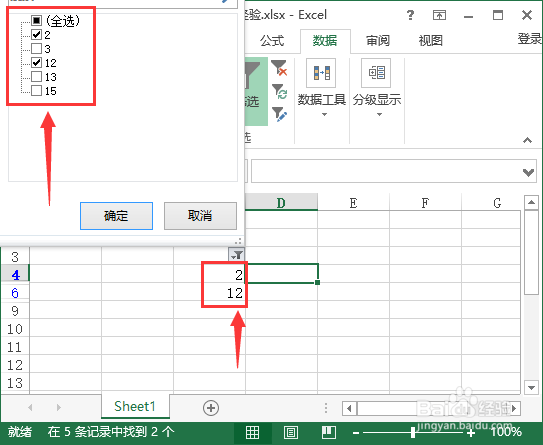Viewport: 543px width, 445px height.
Task: Click horizontal scrollbar right arrow
Action: coord(514,408)
